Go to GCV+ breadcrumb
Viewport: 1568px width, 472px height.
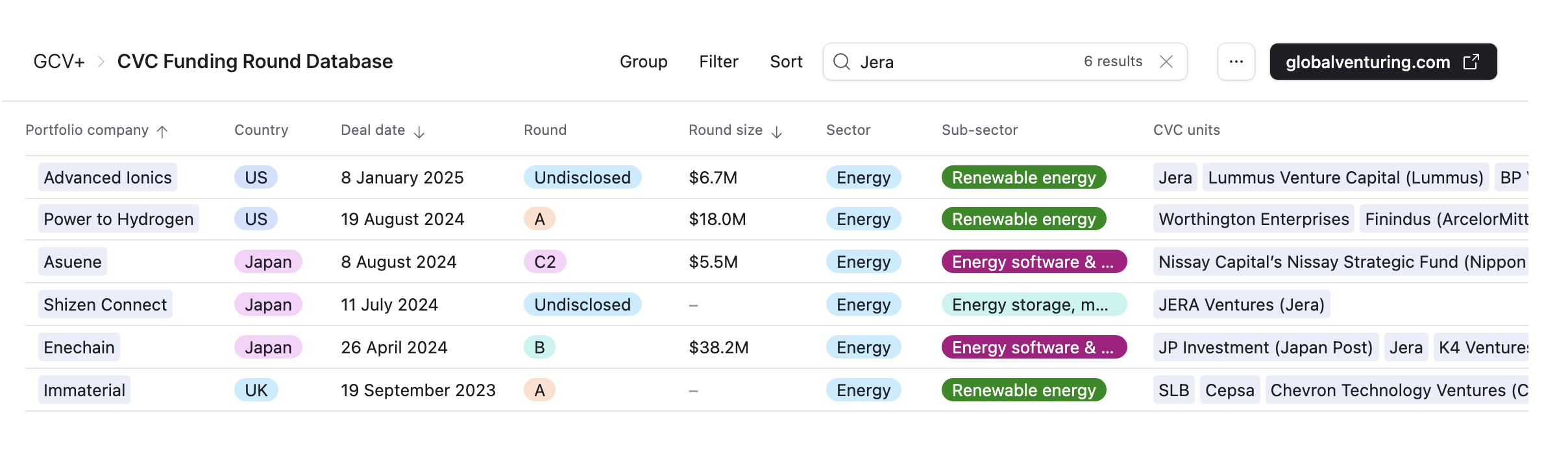[59, 62]
